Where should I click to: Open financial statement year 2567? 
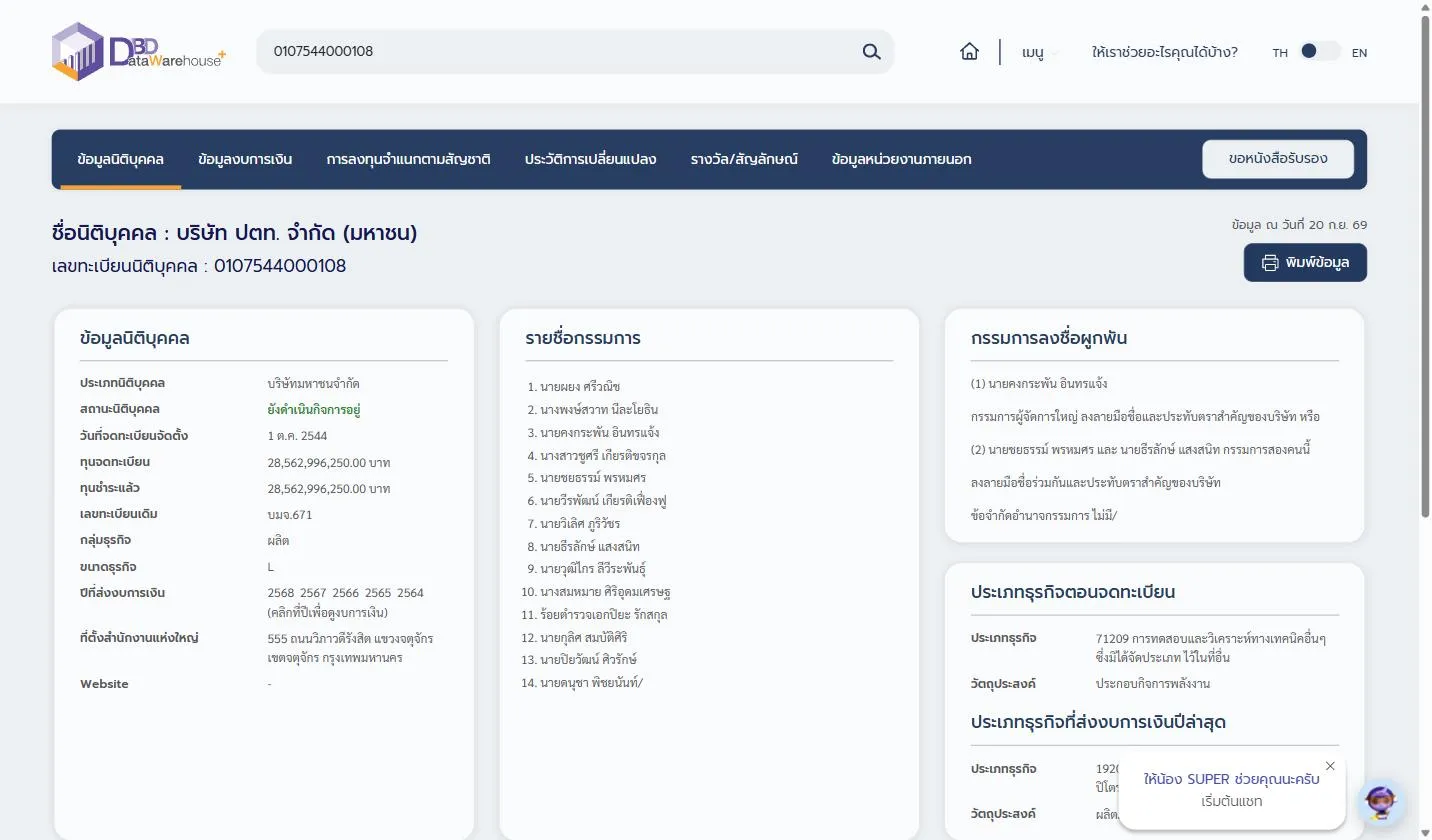[314, 593]
